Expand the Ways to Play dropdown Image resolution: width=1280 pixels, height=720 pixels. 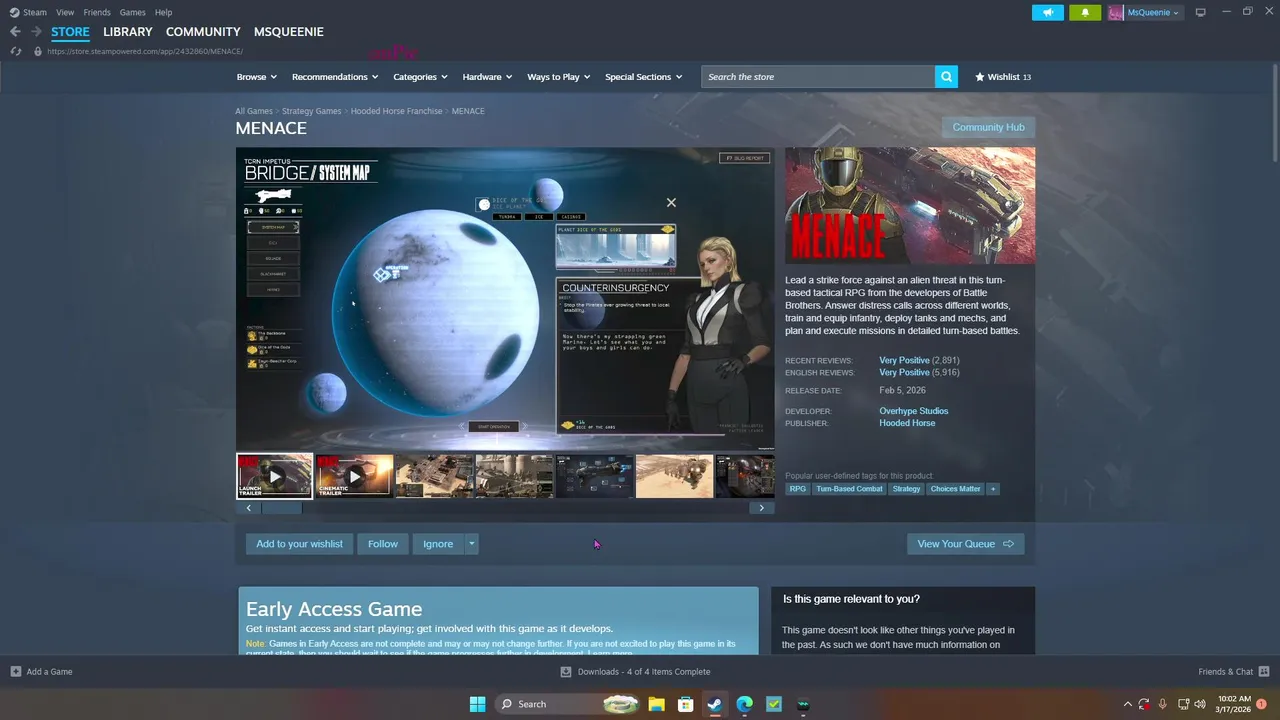559,77
